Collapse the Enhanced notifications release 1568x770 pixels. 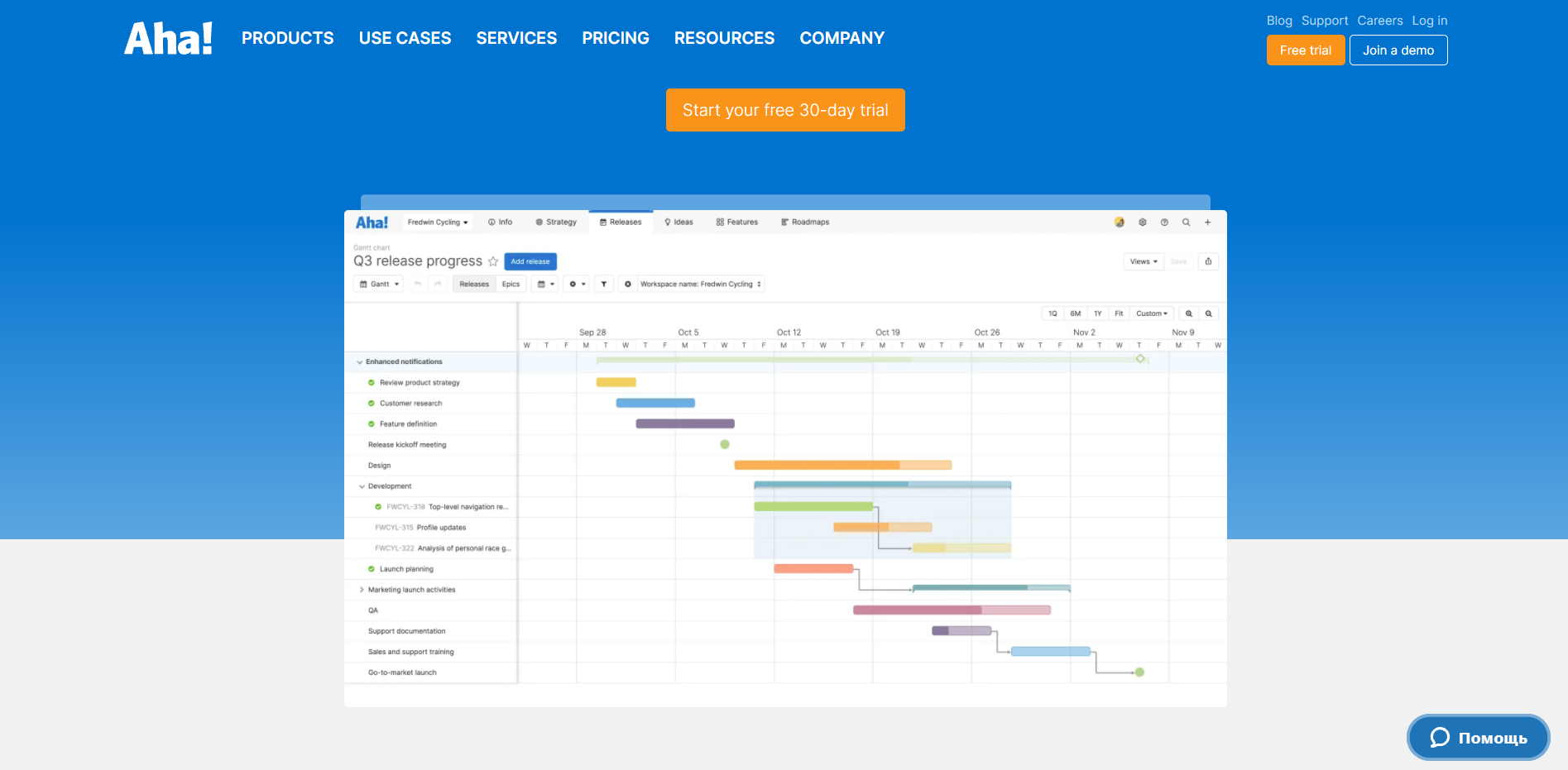click(x=359, y=362)
